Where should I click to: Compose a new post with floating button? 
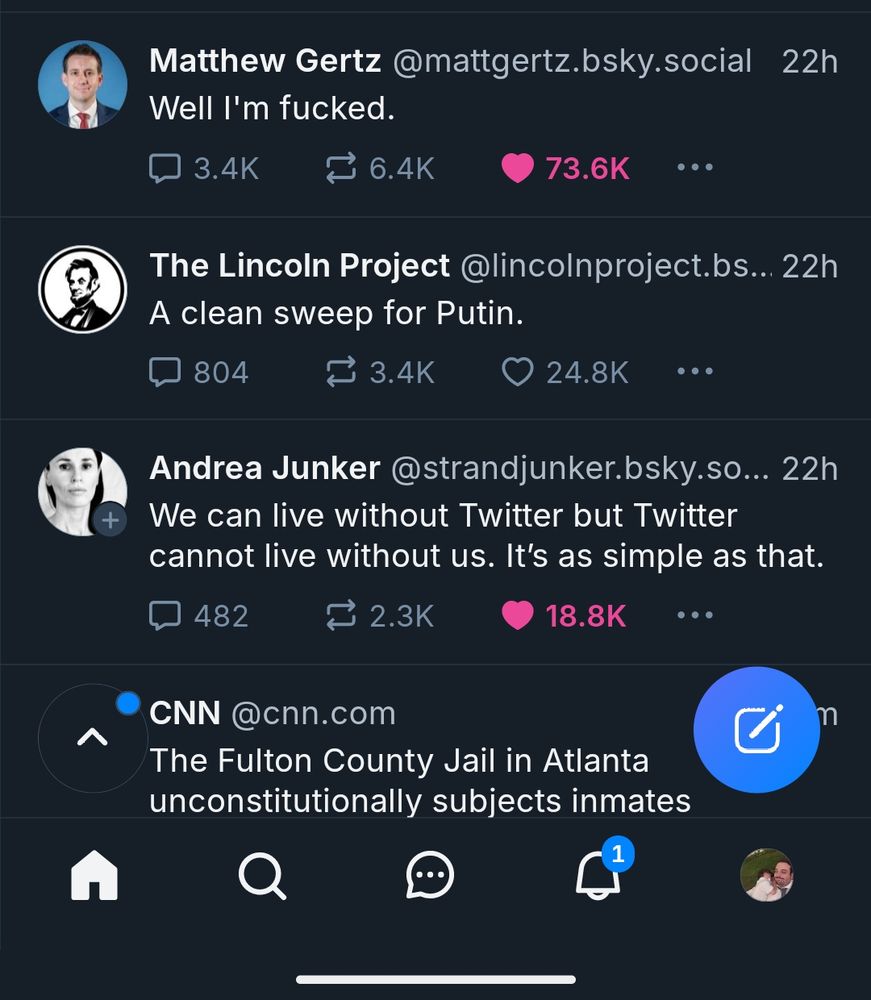(x=757, y=730)
